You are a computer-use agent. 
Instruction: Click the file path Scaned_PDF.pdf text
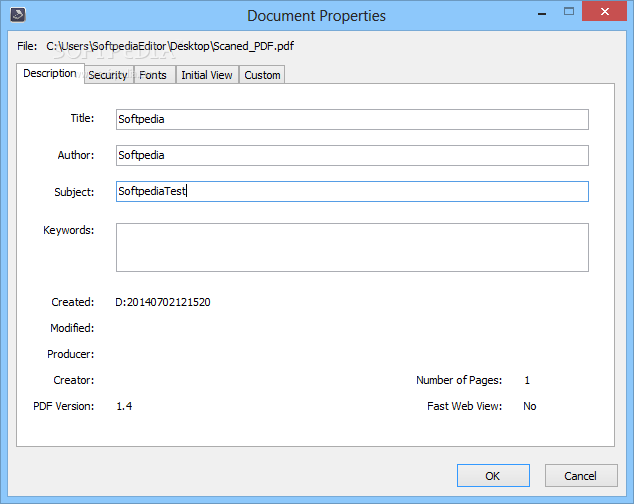[x=170, y=46]
